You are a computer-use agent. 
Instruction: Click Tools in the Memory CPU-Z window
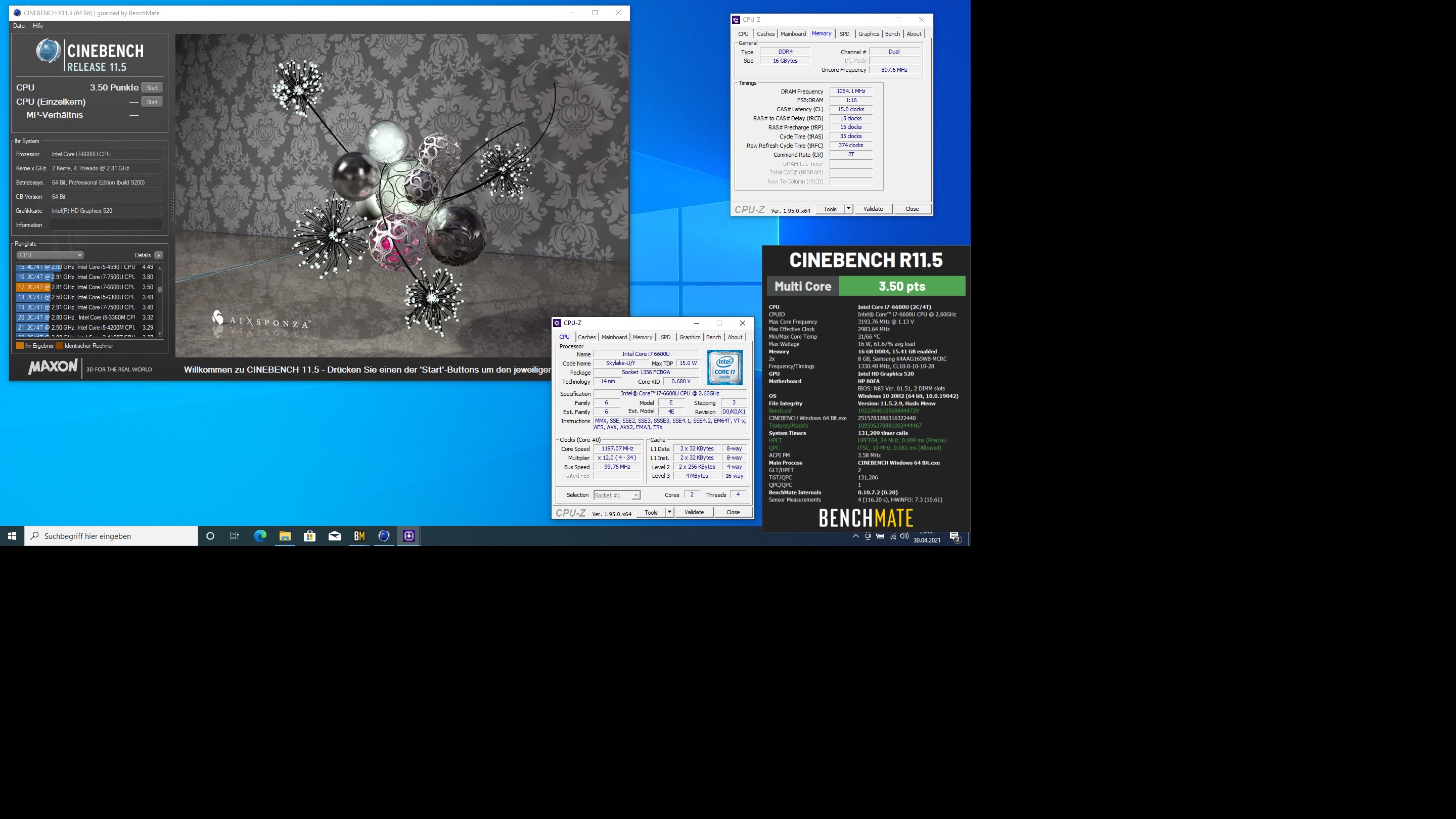tap(830, 209)
